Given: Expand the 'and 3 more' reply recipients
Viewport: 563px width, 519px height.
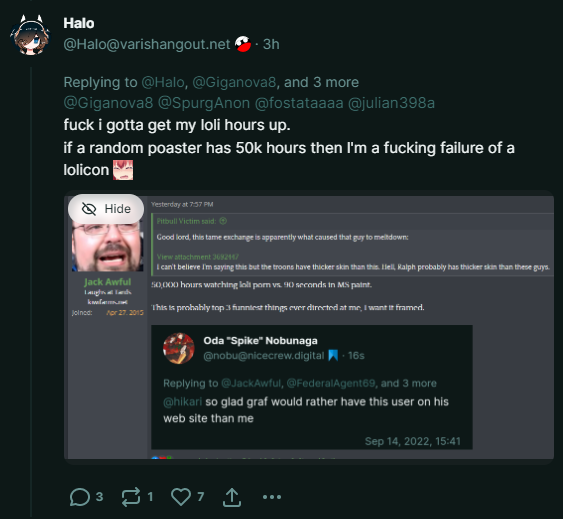Looking at the screenshot, I should pyautogui.click(x=321, y=82).
